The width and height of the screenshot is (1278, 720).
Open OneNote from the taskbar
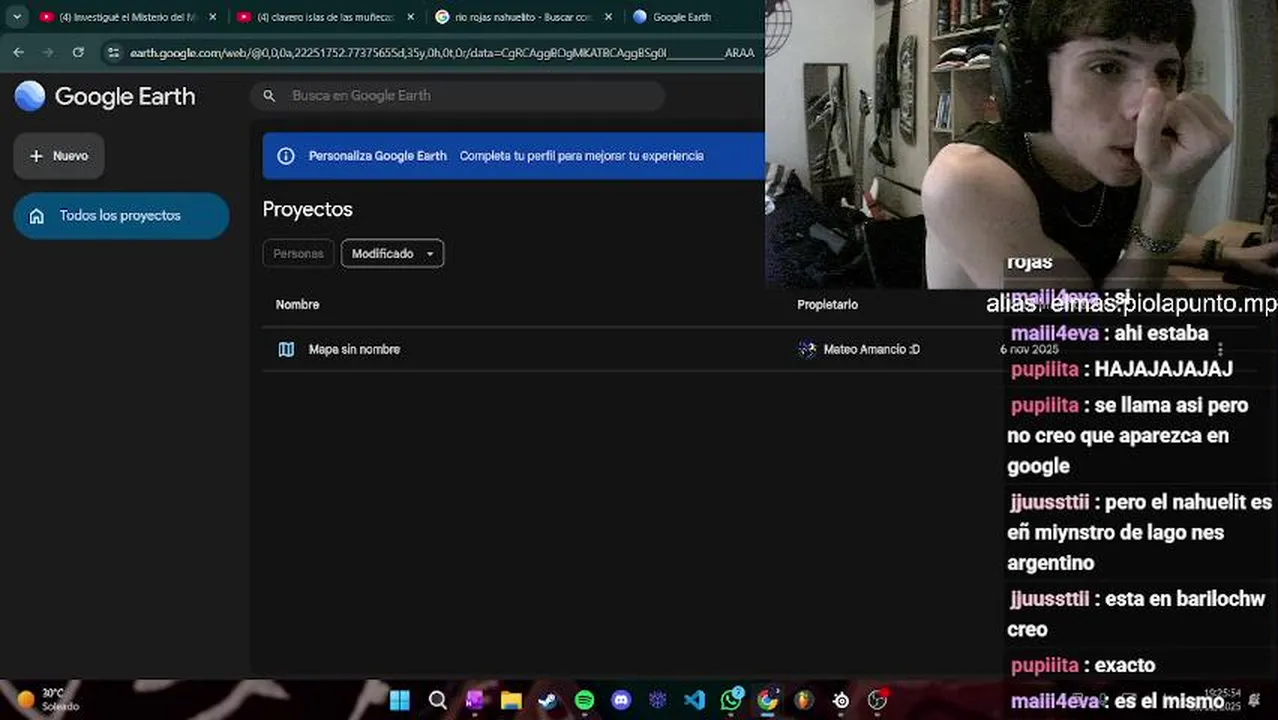click(474, 700)
